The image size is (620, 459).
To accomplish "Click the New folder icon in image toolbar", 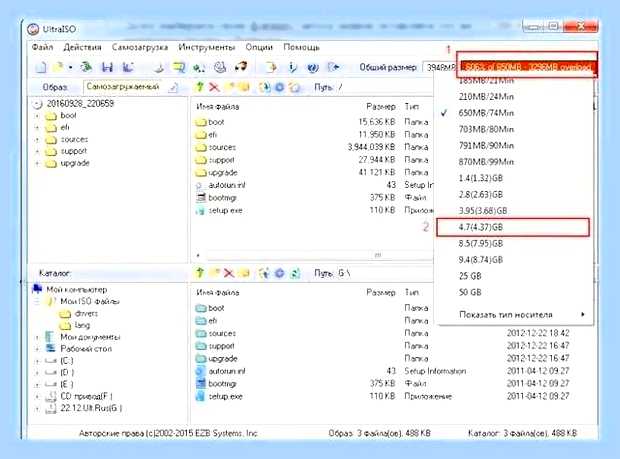I will tap(229, 87).
